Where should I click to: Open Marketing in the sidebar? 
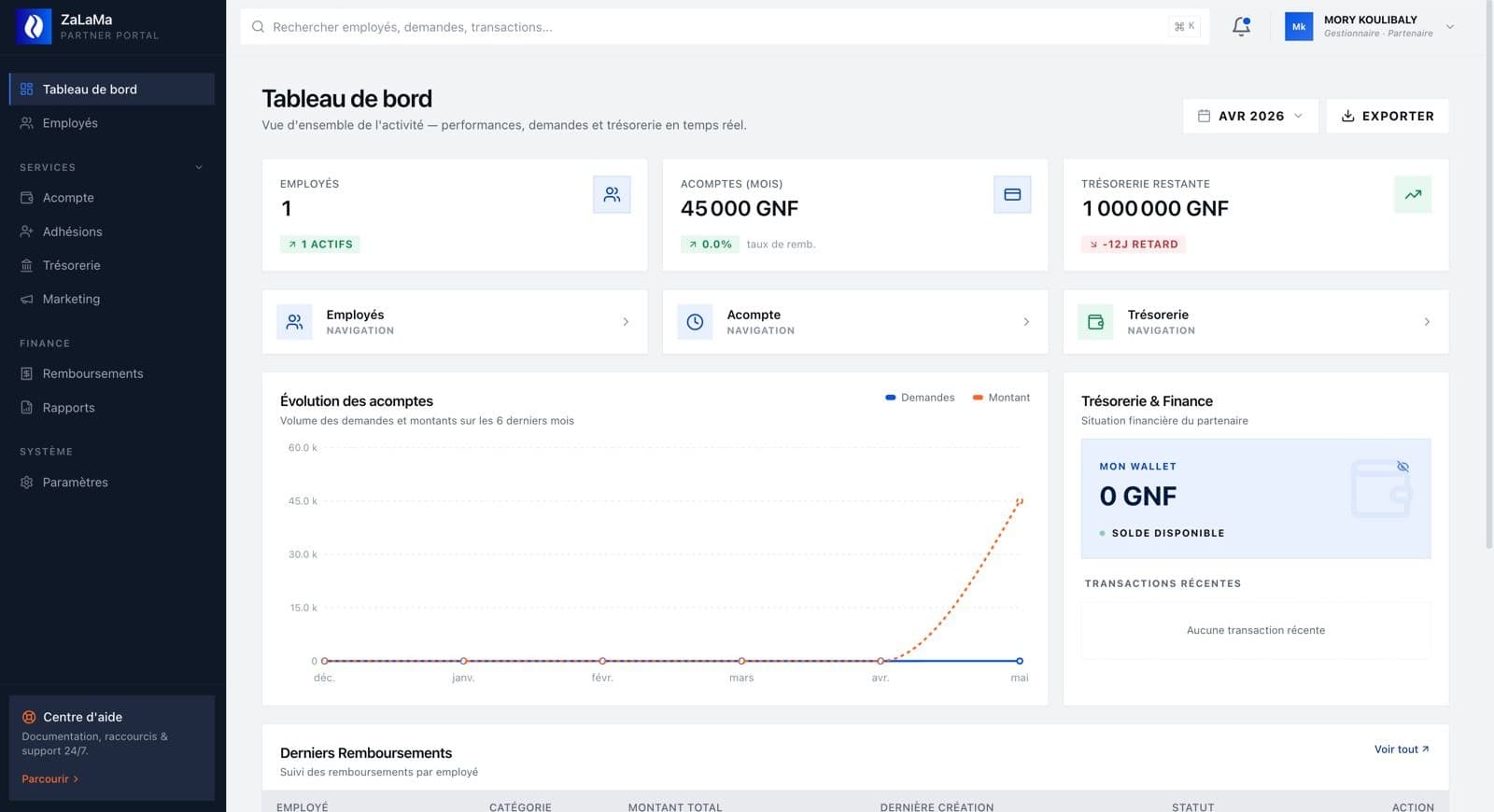coord(112,299)
